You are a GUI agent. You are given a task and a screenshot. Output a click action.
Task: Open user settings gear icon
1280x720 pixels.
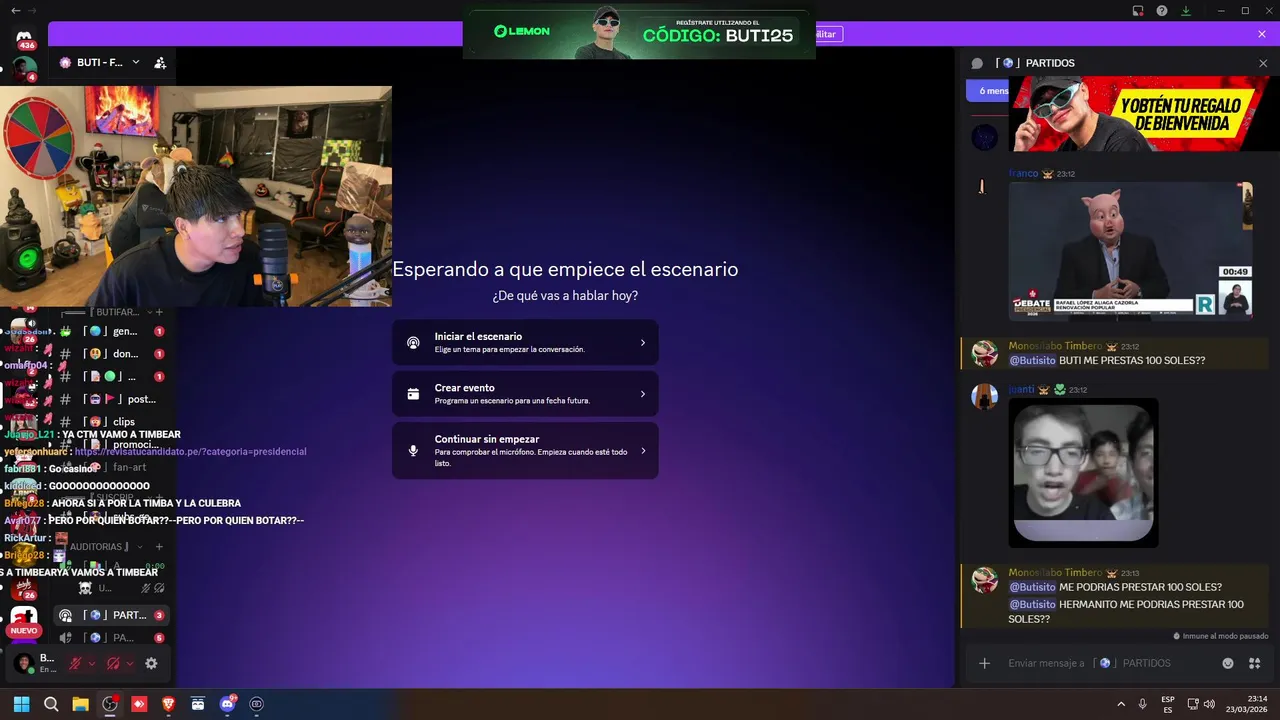(151, 663)
